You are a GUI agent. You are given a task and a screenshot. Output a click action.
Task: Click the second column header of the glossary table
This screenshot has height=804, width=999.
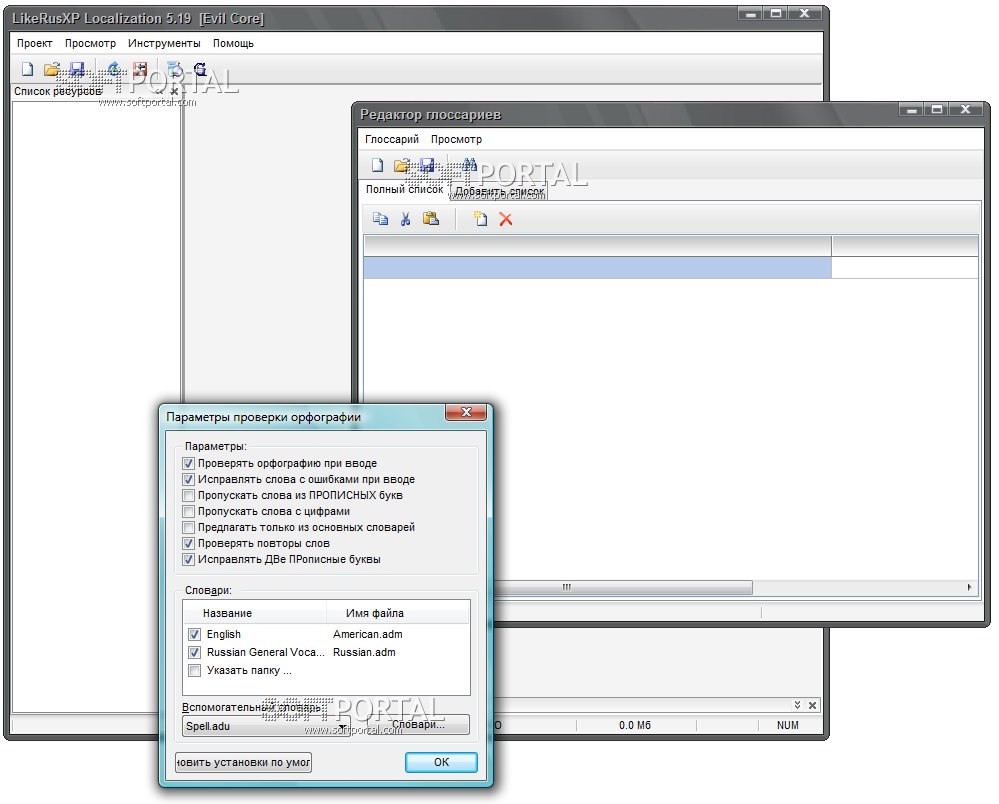click(x=905, y=245)
